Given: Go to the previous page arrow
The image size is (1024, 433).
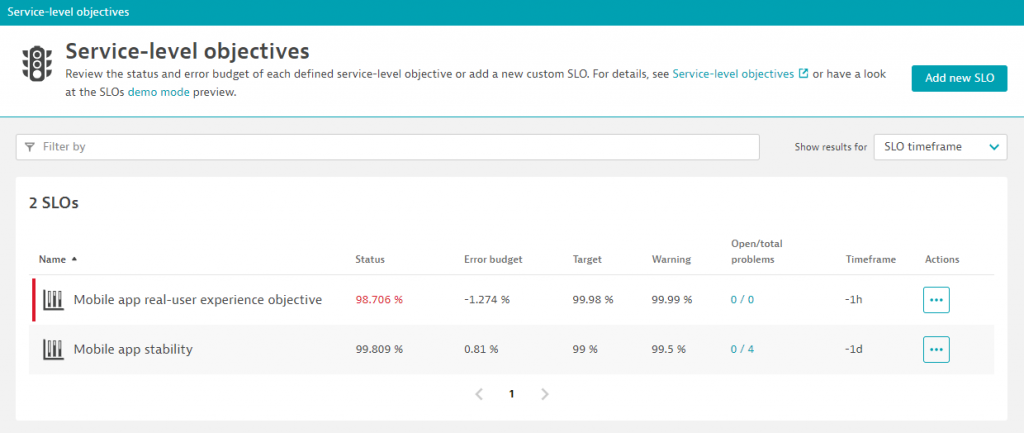Looking at the screenshot, I should pyautogui.click(x=479, y=394).
